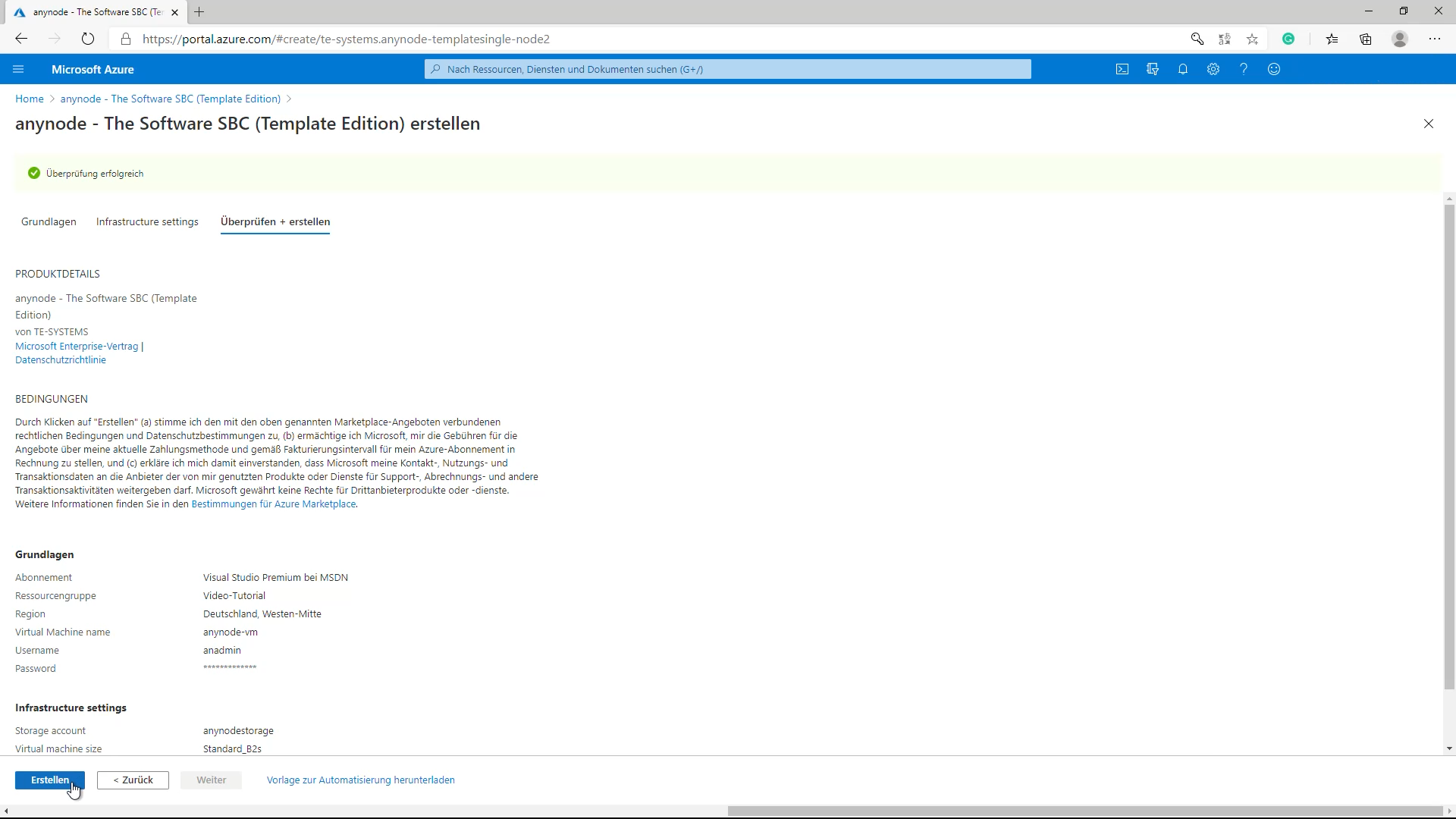Screen dimensions: 1456x819
Task: Select the anadmin username value
Action: (222, 651)
